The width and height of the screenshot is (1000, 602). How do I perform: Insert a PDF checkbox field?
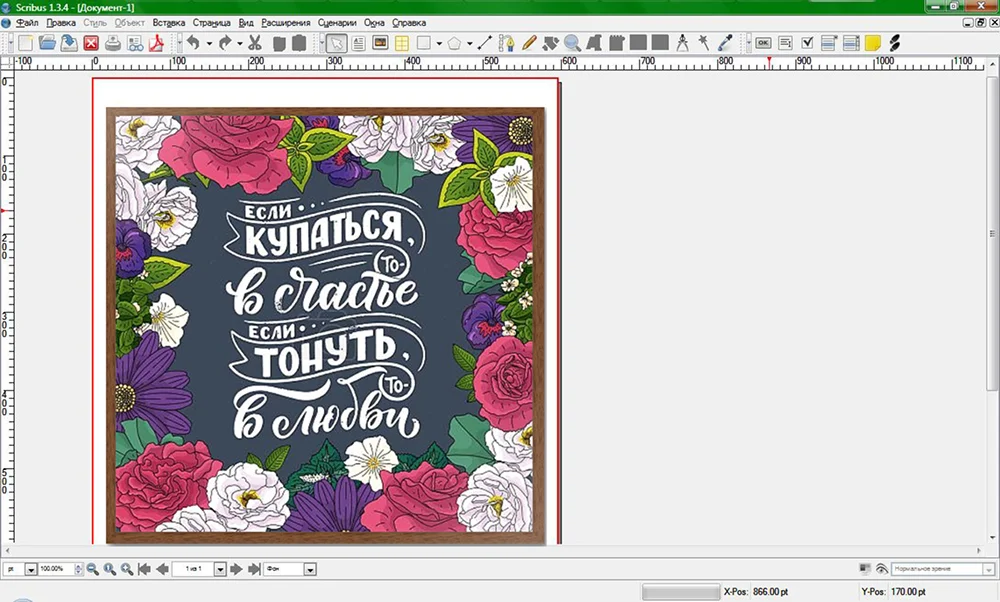point(808,43)
